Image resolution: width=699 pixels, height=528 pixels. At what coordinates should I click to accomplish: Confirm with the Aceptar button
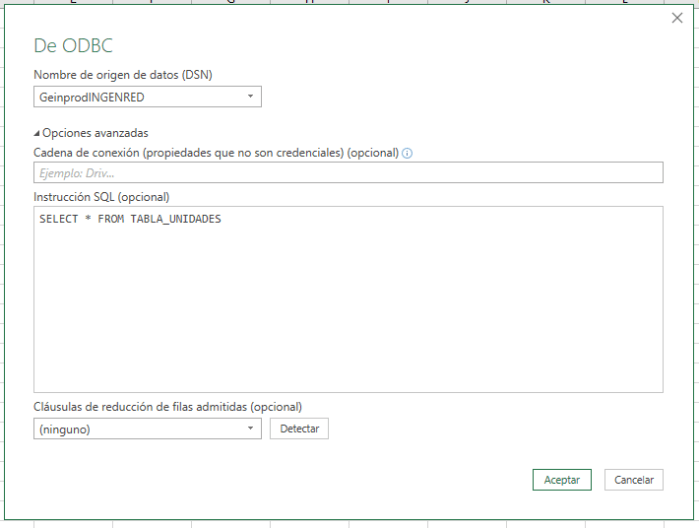(x=562, y=480)
